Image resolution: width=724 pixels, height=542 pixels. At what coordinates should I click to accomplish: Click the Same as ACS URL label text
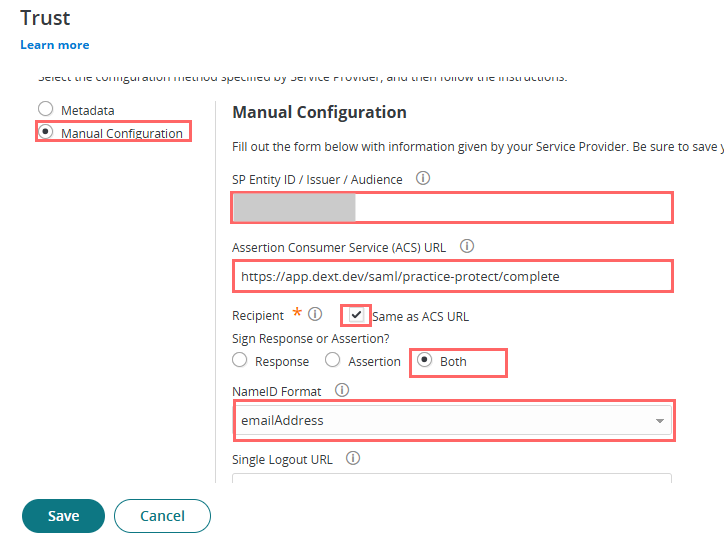tap(420, 316)
